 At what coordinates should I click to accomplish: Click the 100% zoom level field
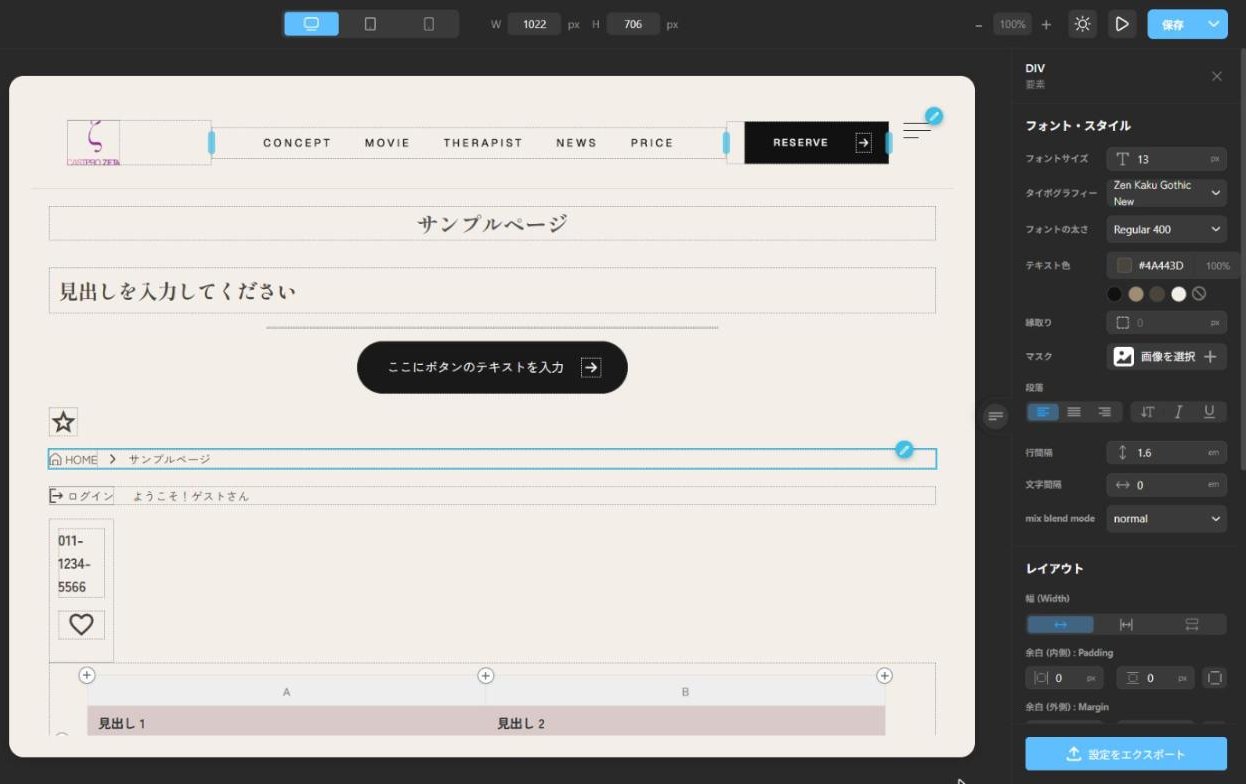(x=1012, y=24)
